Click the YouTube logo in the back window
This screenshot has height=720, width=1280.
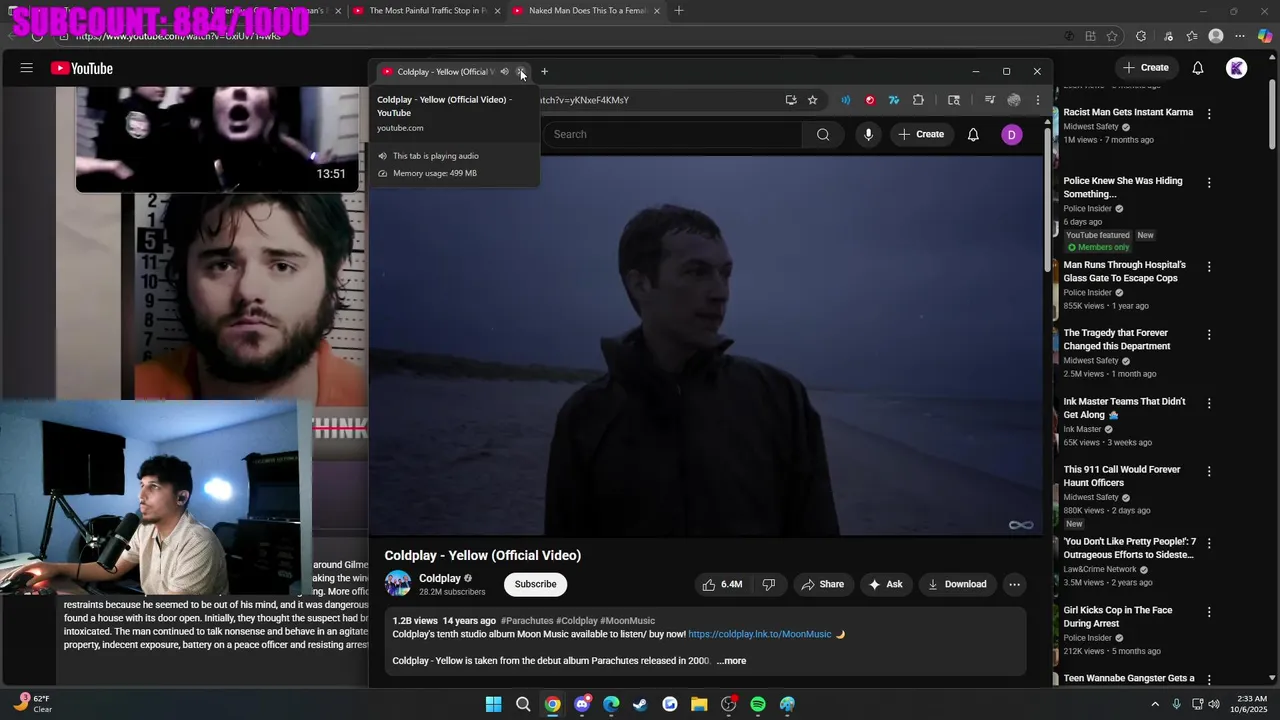tap(82, 68)
